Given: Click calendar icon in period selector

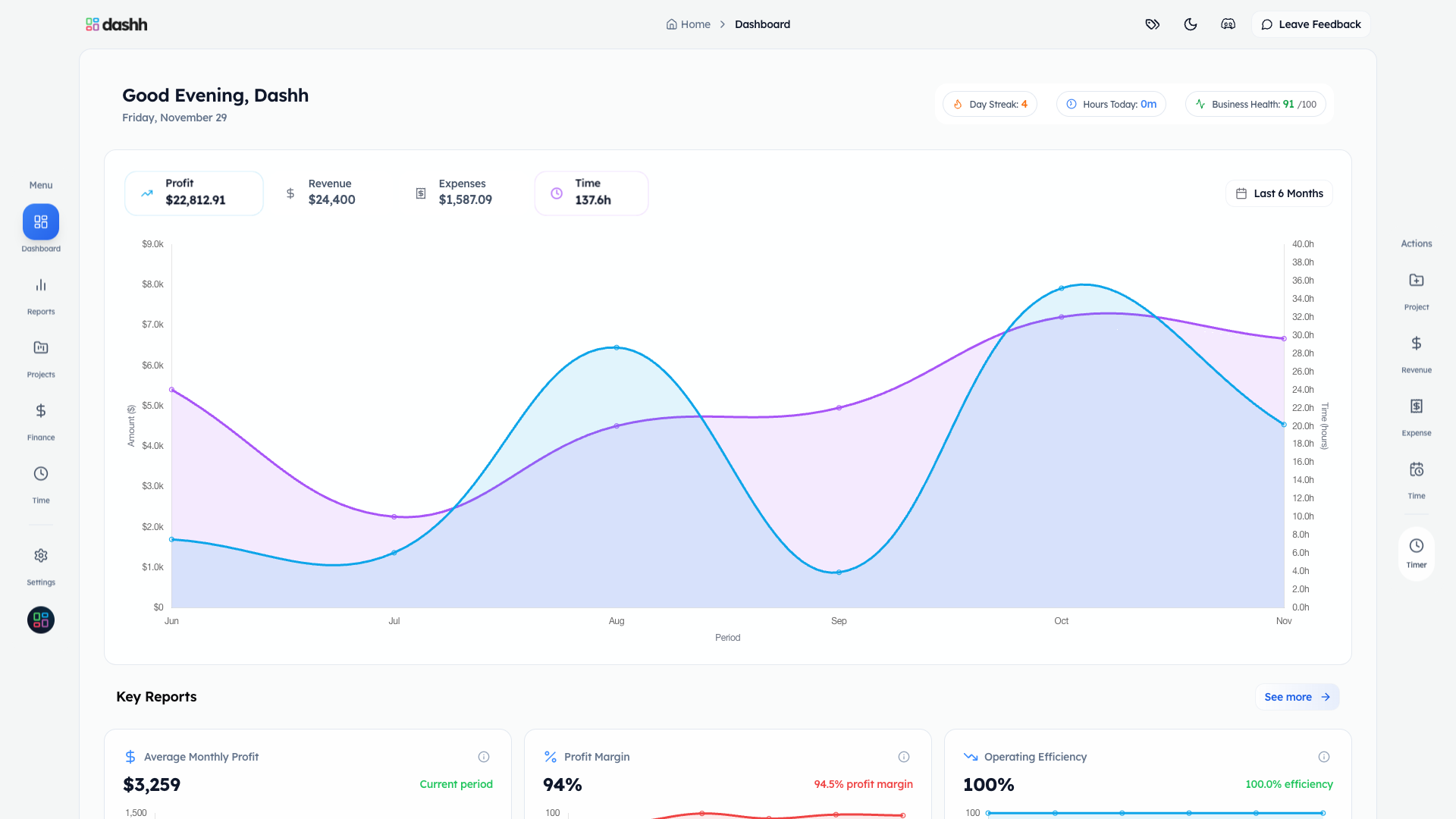Looking at the screenshot, I should [1241, 193].
